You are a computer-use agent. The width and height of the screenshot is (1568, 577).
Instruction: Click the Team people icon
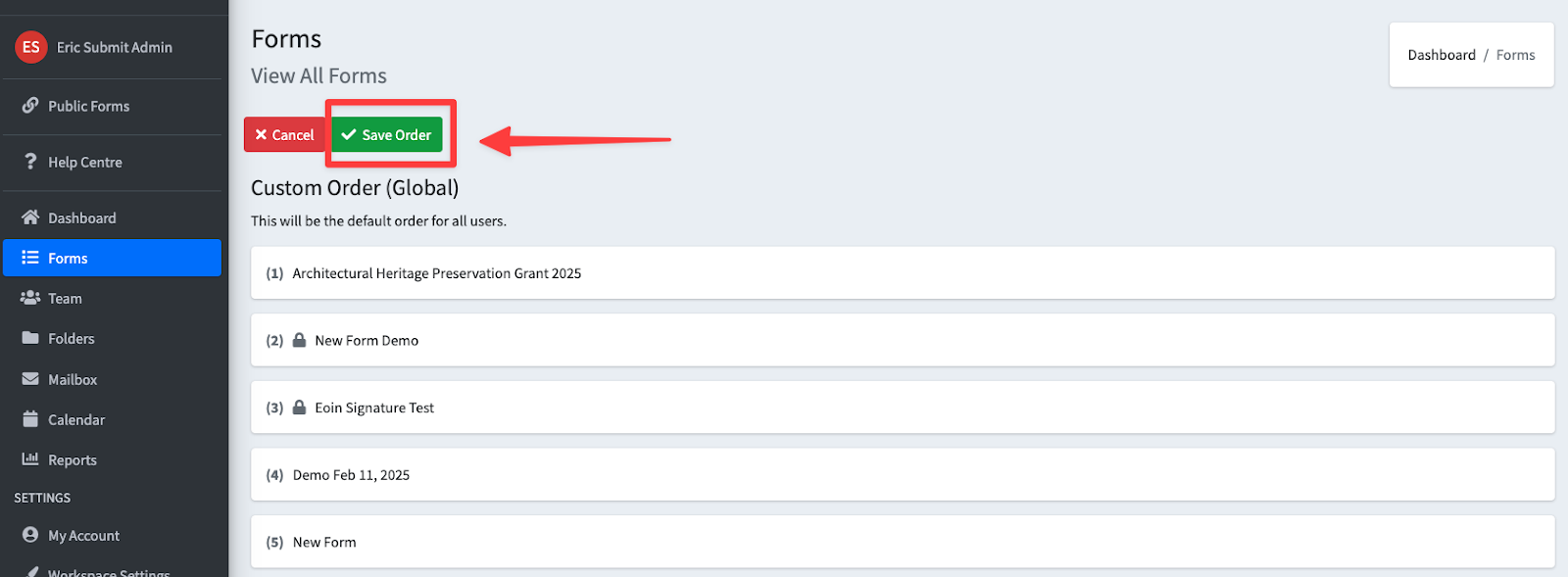point(30,298)
